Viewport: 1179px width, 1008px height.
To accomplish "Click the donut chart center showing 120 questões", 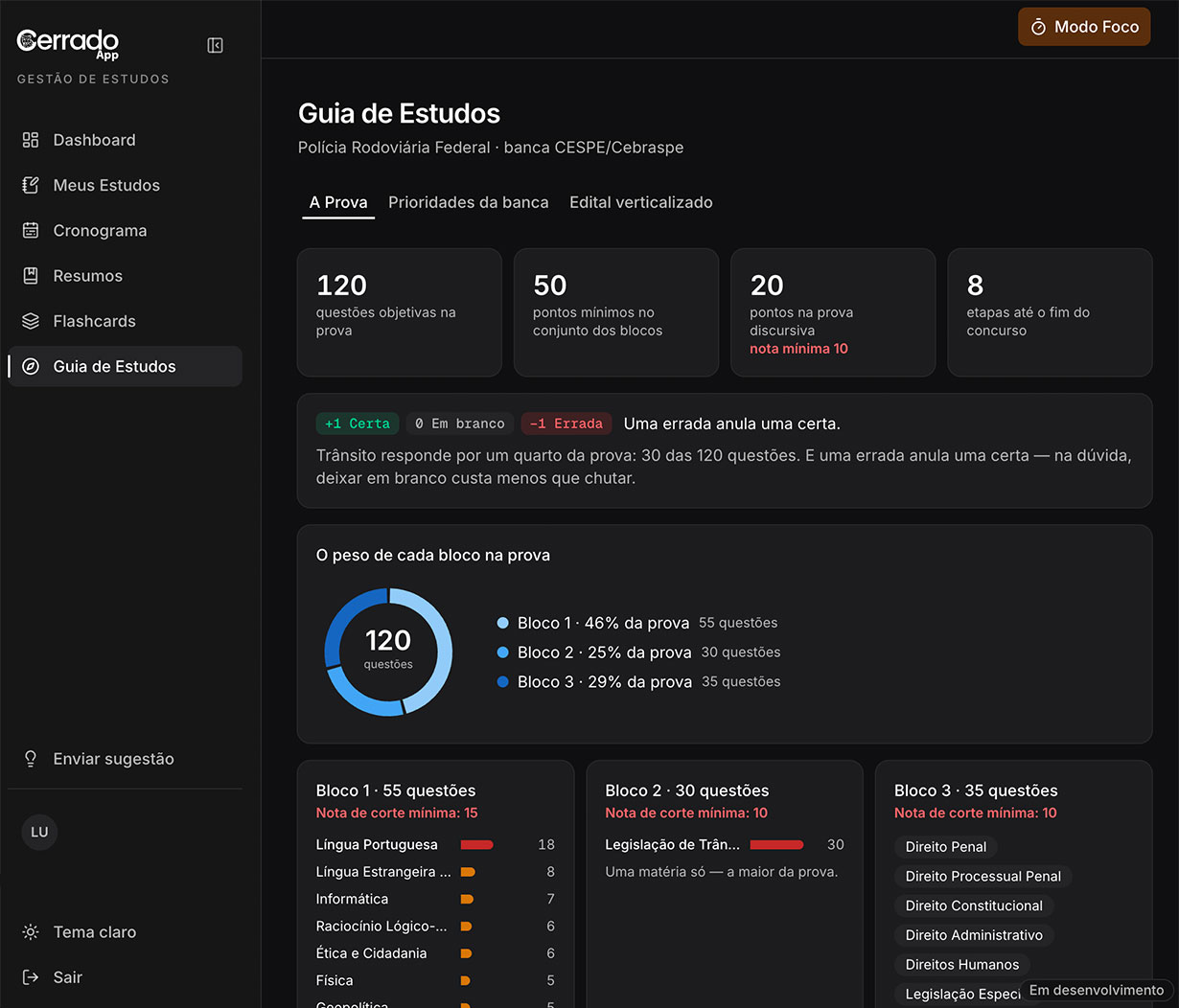I will [388, 649].
